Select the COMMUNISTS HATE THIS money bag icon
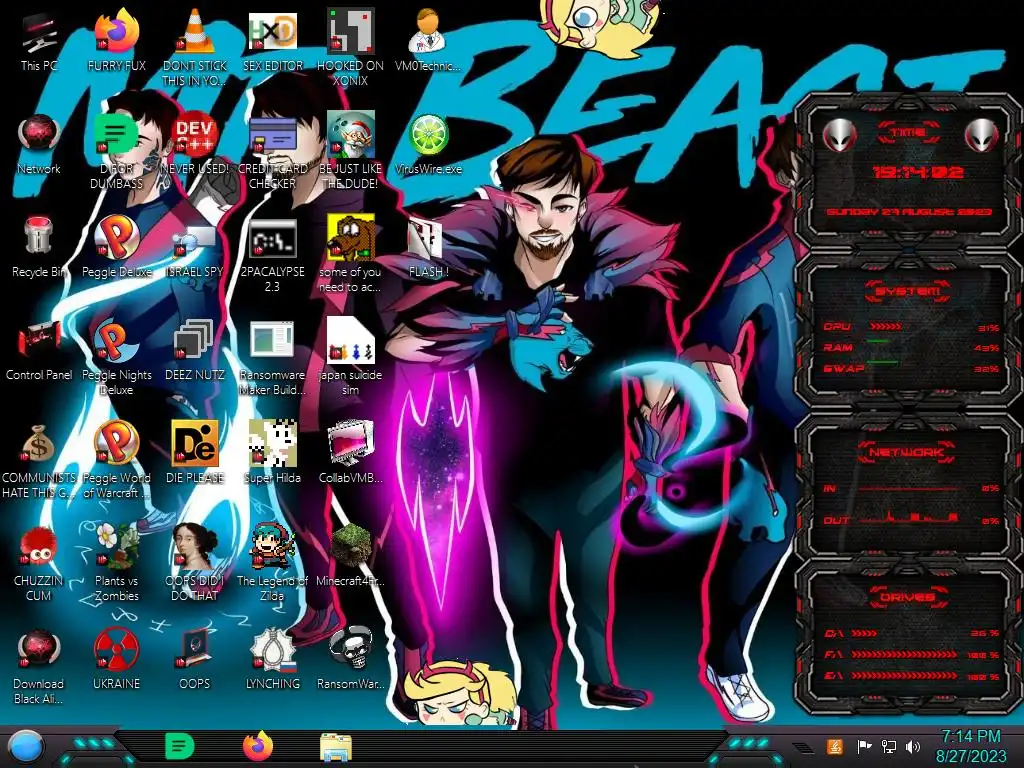 coord(39,460)
